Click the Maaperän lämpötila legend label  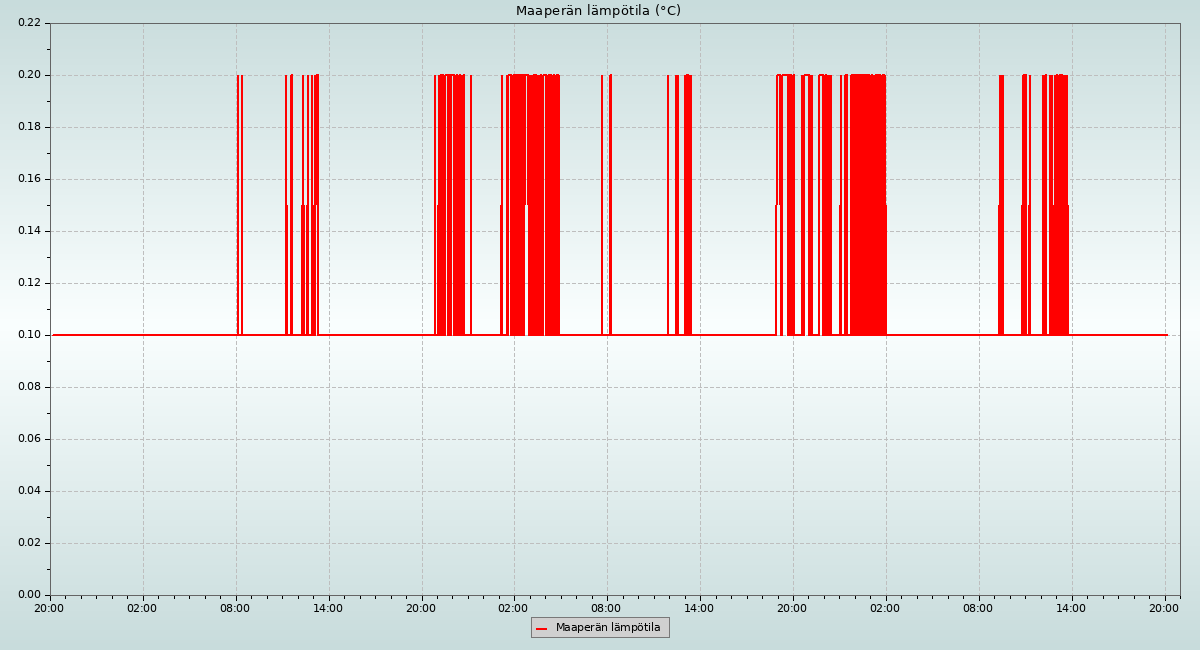[x=608, y=628]
